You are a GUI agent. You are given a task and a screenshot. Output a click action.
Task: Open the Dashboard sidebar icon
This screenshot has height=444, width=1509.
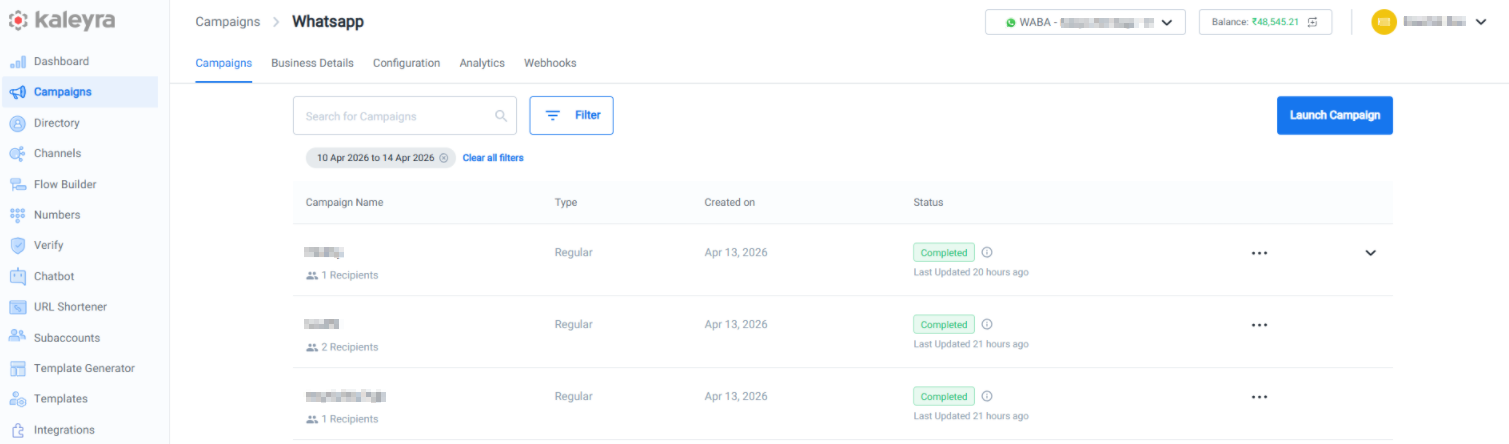click(x=17, y=61)
